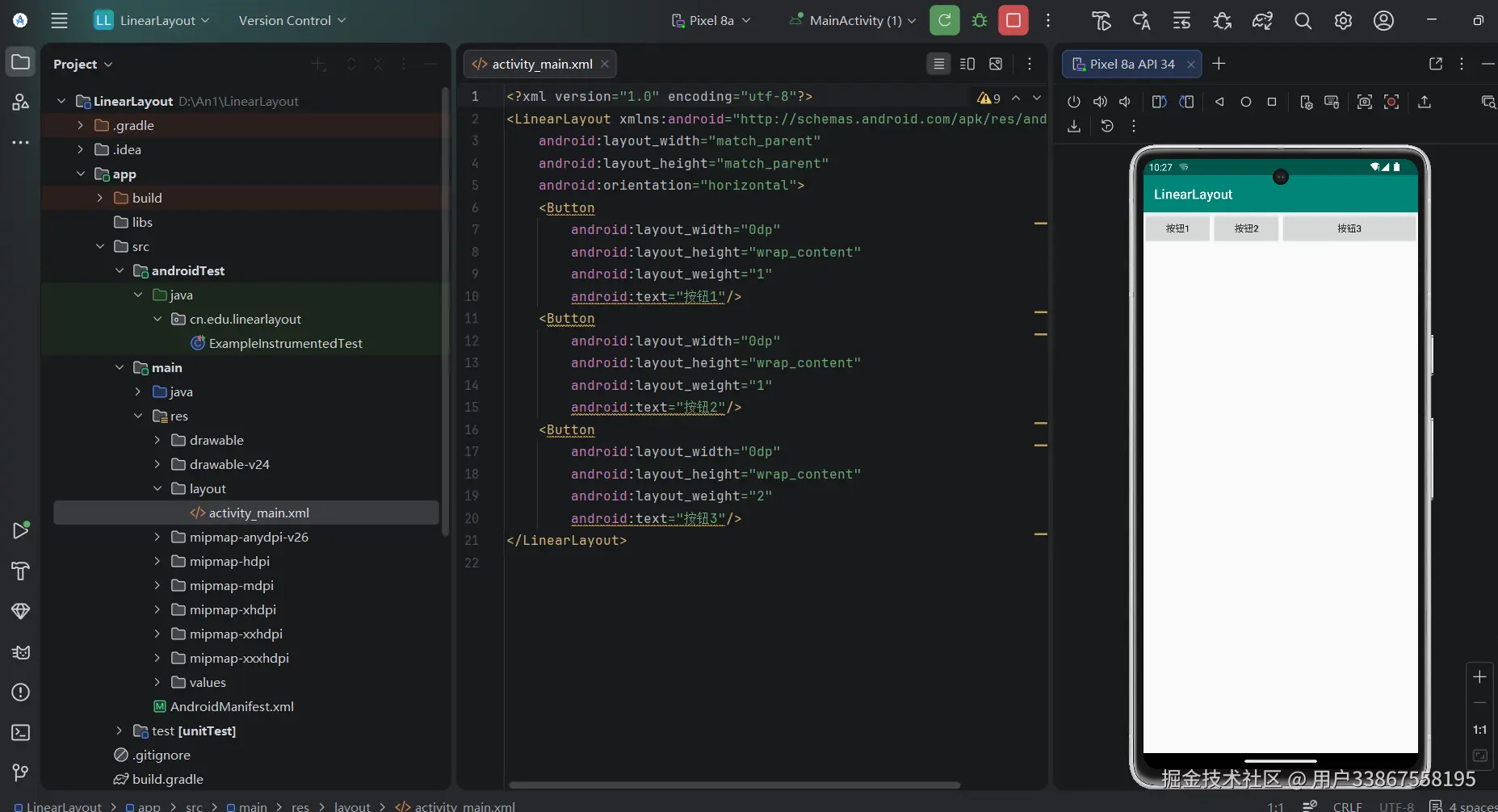Click 按钮3 button in the emulator
The image size is (1498, 812).
tap(1349, 228)
